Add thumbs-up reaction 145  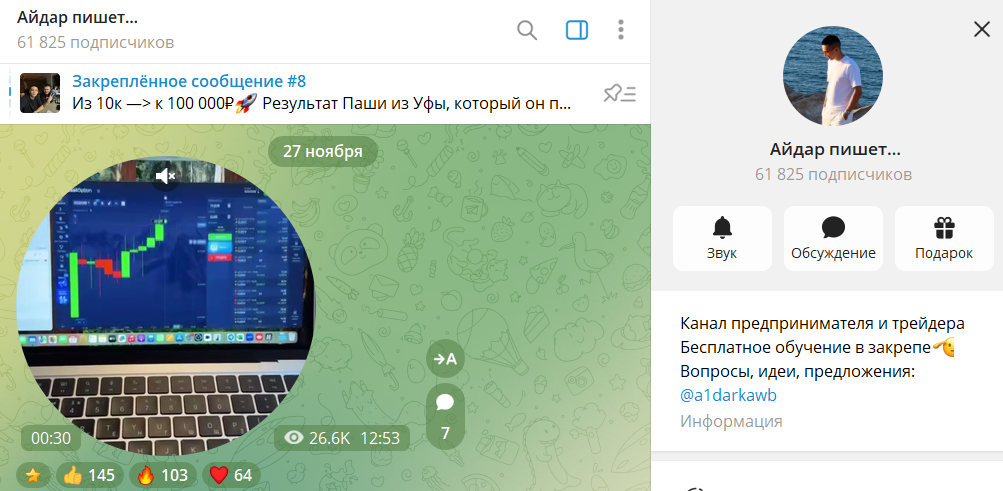click(90, 475)
